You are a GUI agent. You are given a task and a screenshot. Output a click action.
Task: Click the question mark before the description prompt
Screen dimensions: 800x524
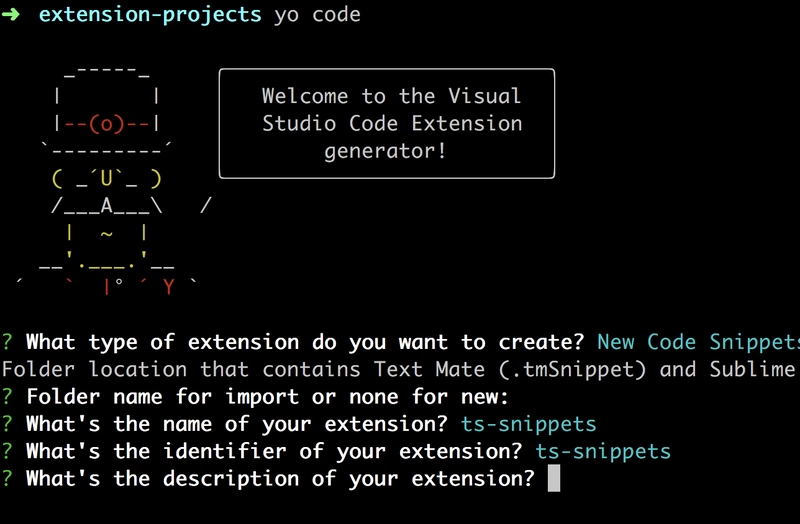pos(8,478)
